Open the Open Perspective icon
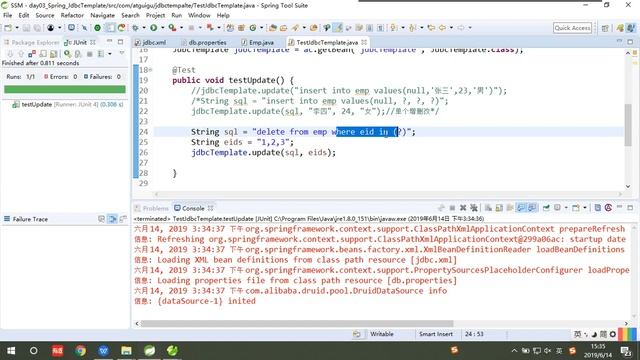This screenshot has height=360, width=640. pyautogui.click(x=604, y=28)
